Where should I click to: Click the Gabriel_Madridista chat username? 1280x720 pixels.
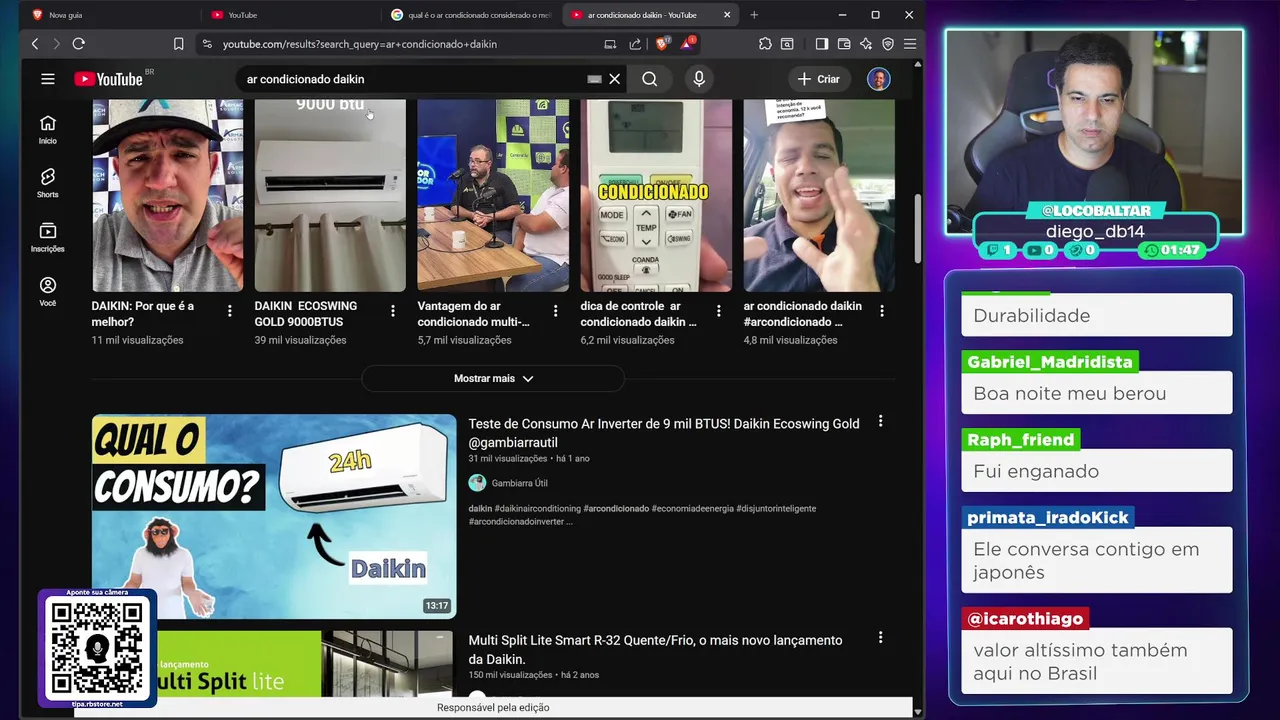click(1050, 362)
